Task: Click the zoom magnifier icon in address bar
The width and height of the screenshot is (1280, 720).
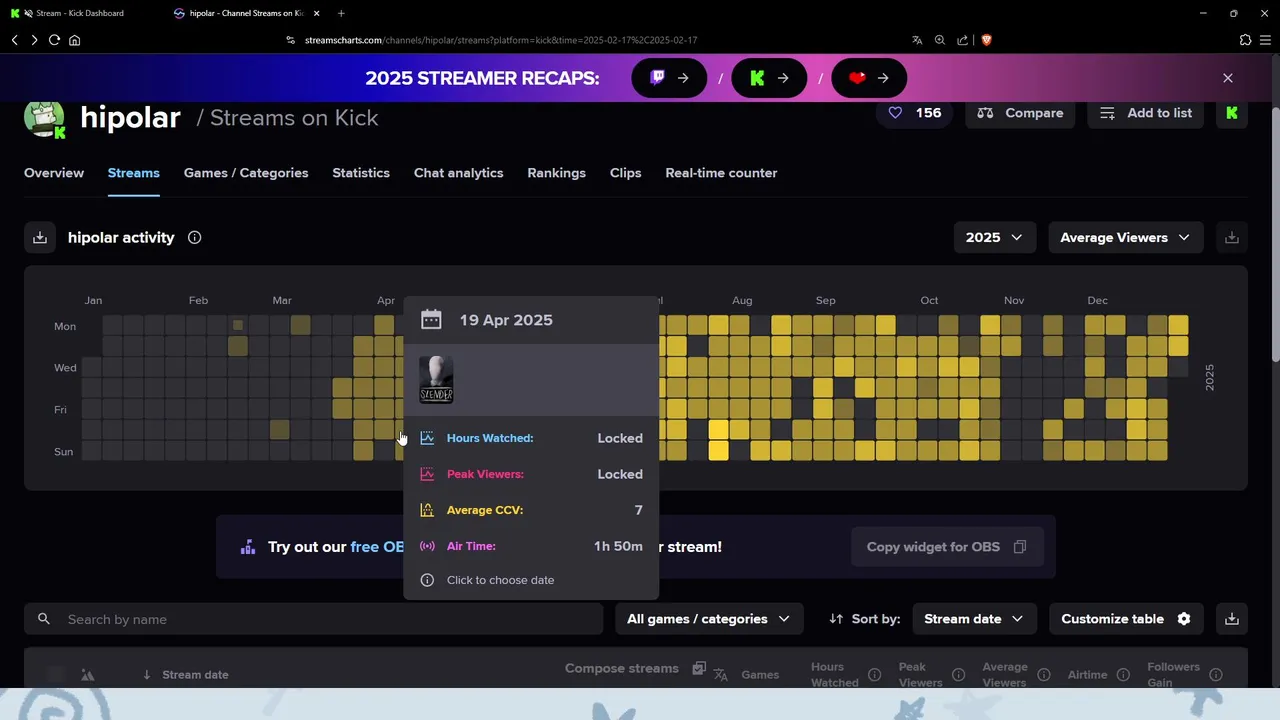Action: pyautogui.click(x=940, y=40)
